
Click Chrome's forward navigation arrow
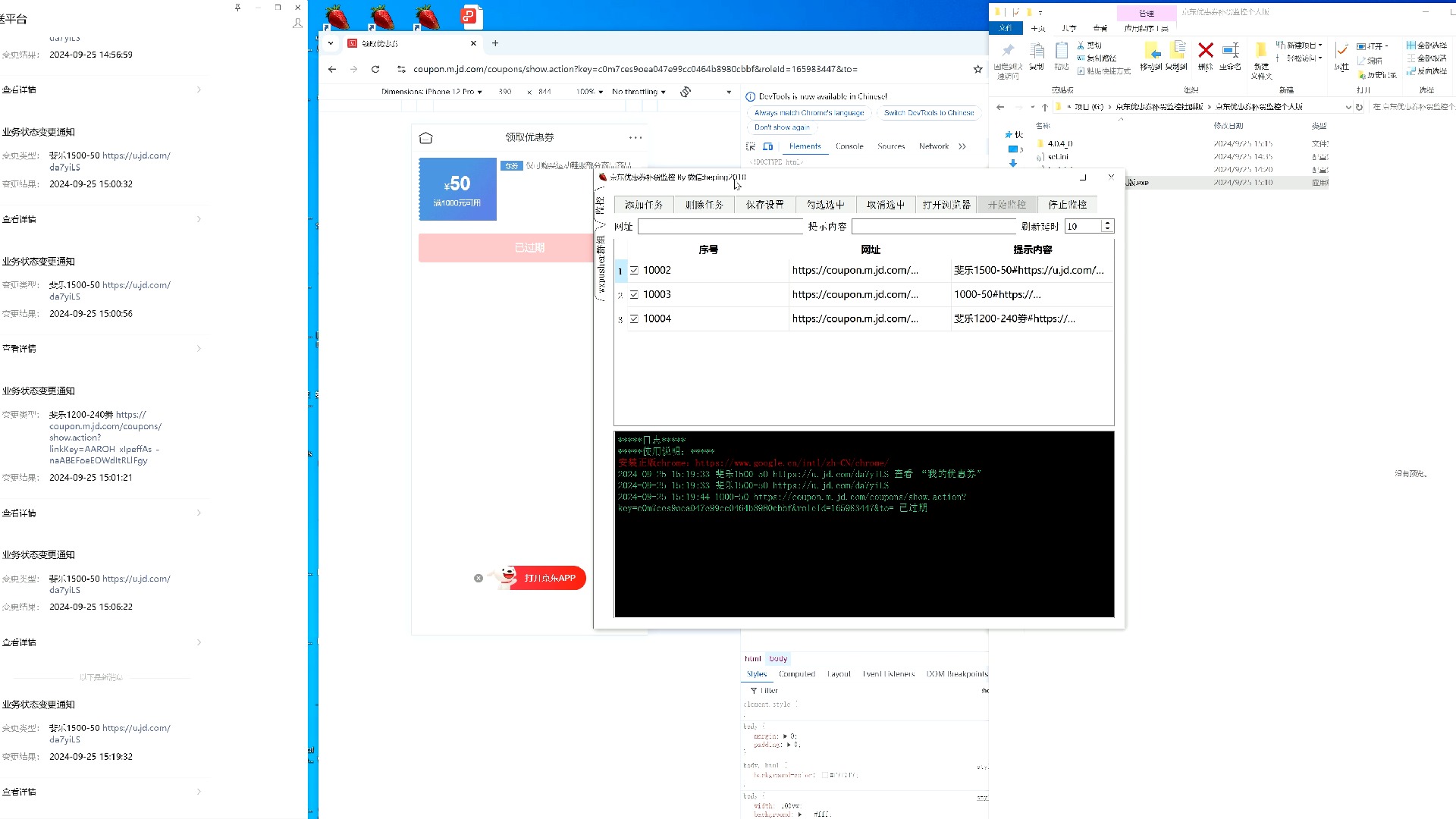pos(353,69)
